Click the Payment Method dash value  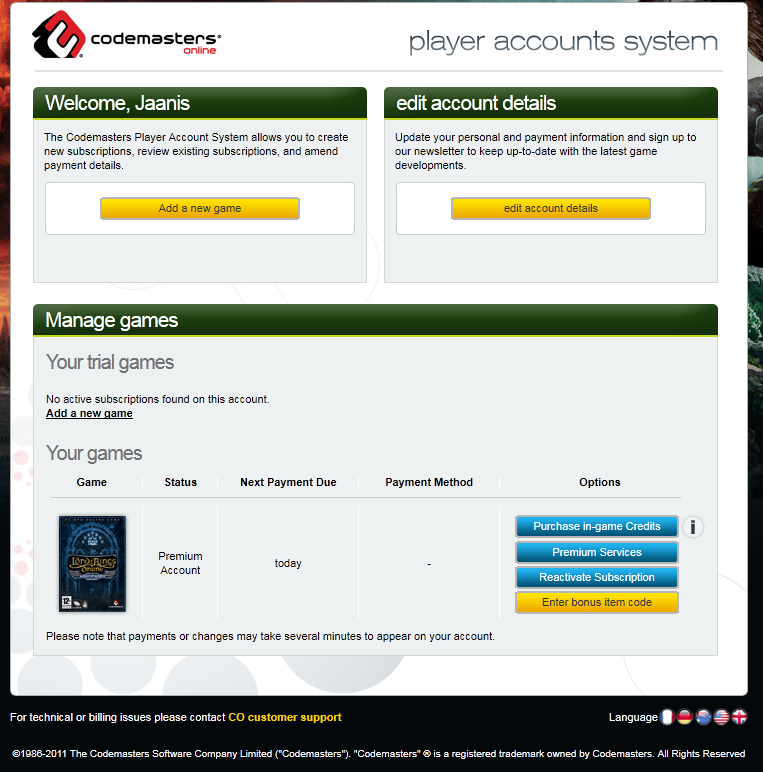(429, 563)
